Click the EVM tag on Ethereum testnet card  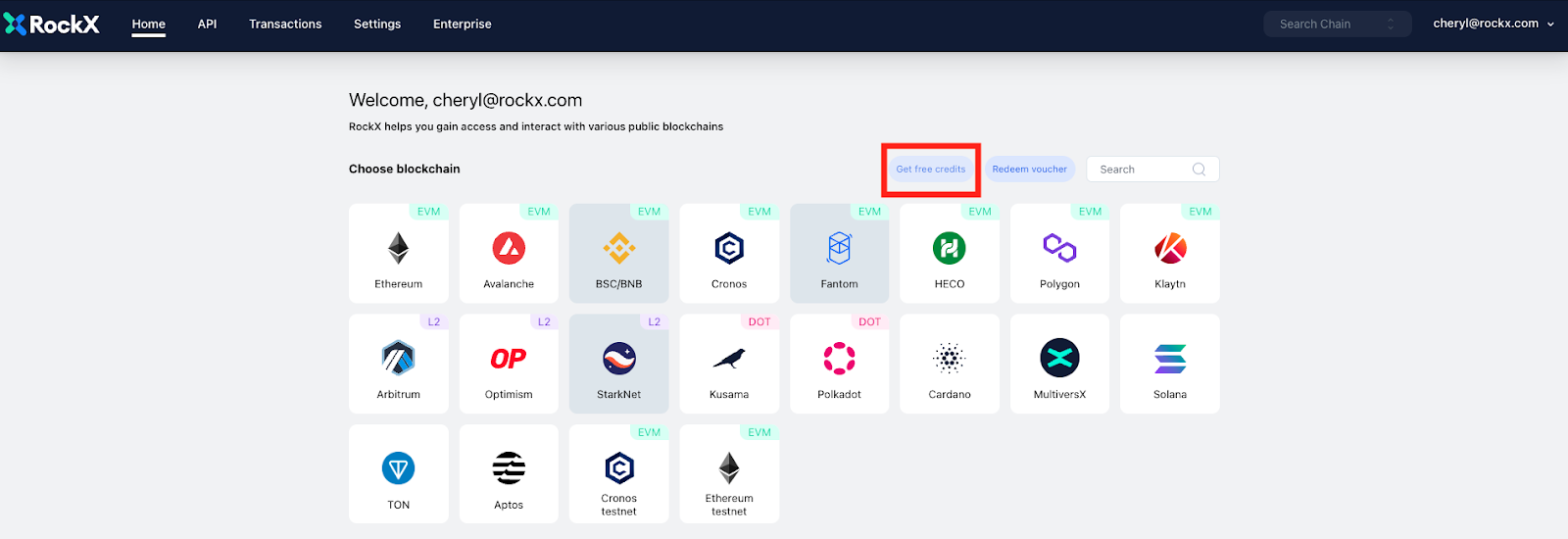click(759, 432)
